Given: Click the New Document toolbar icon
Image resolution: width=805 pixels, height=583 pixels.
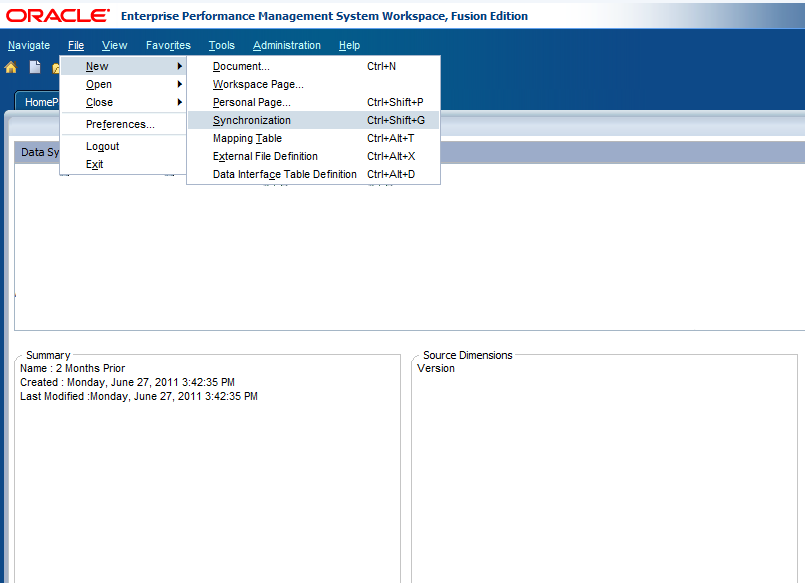Looking at the screenshot, I should coord(33,65).
